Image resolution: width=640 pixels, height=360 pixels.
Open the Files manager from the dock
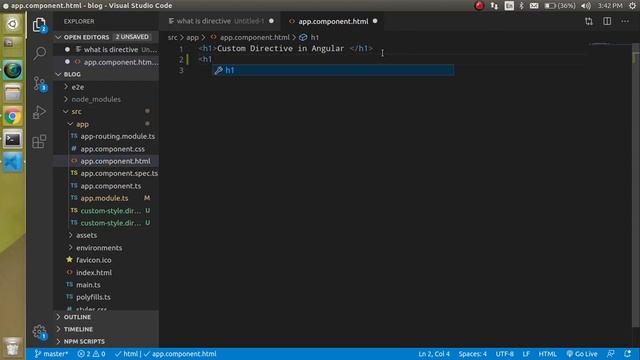pos(13,93)
